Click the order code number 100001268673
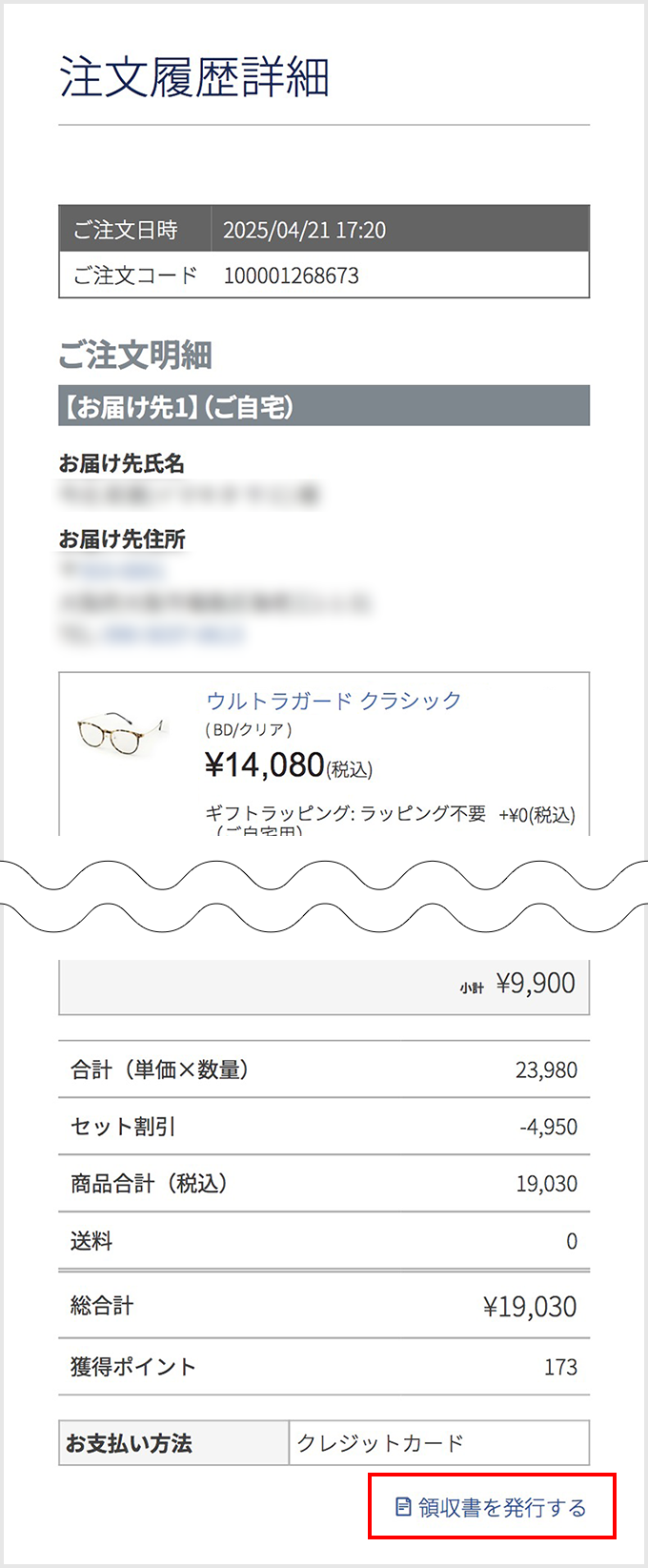The image size is (648, 1568). (291, 275)
